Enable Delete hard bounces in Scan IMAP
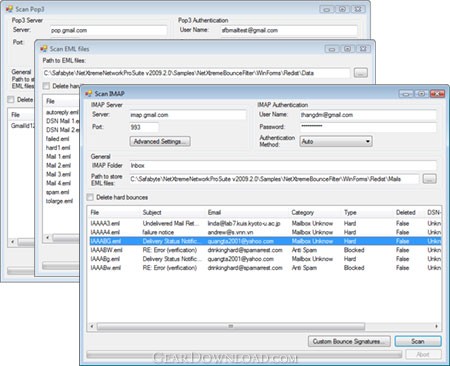 click(90, 197)
